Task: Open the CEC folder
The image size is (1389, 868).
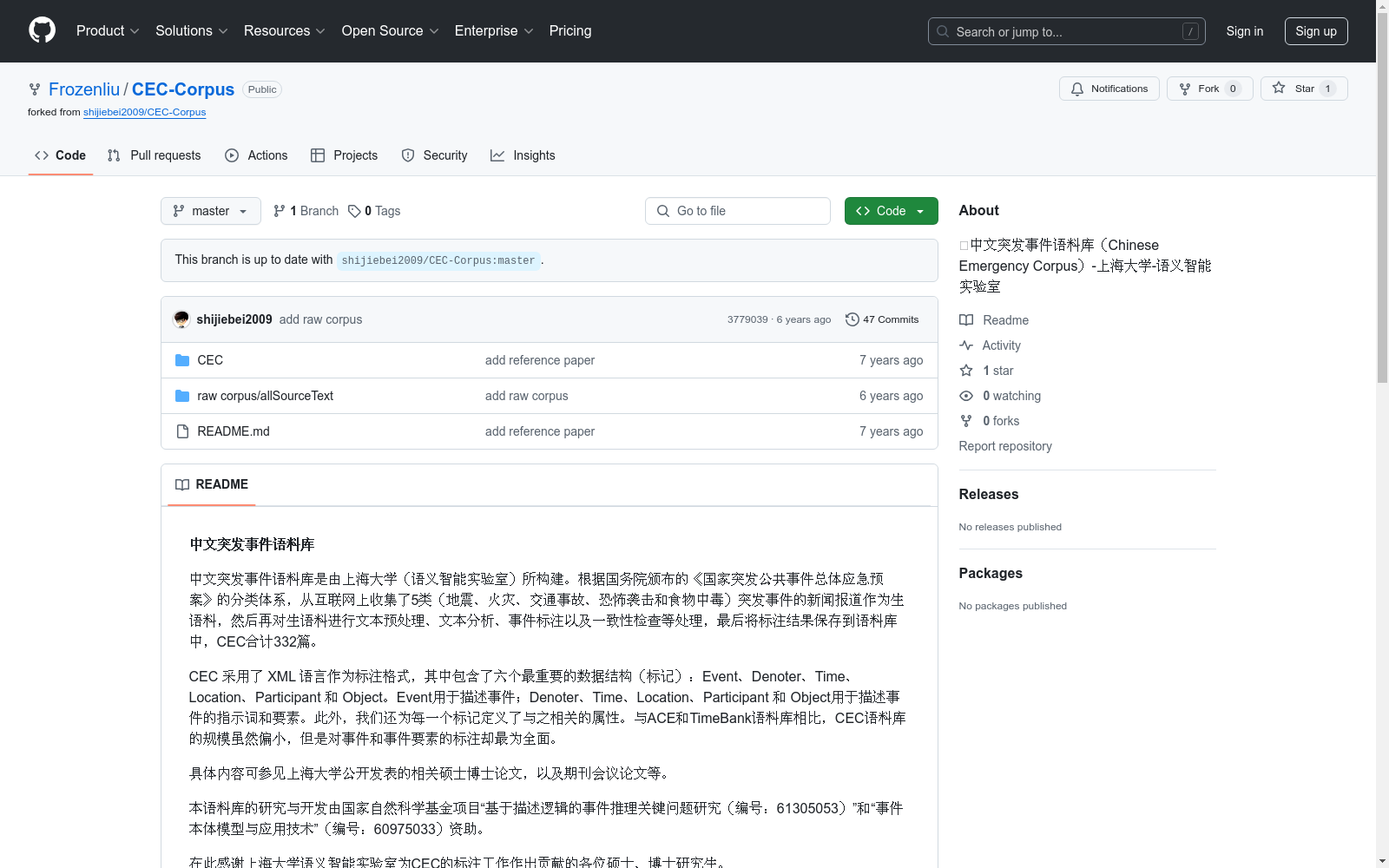Action: tap(210, 360)
